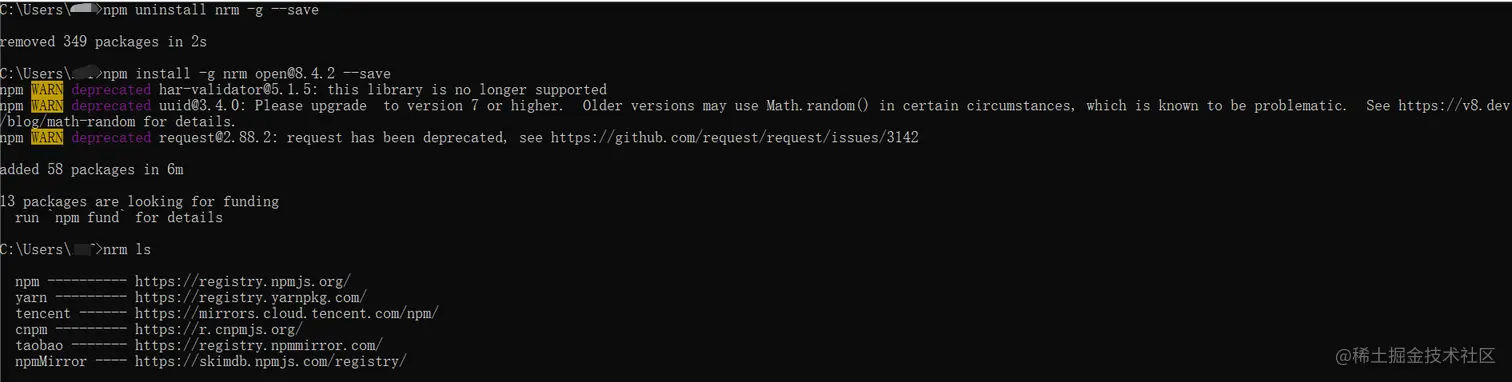The height and width of the screenshot is (382, 1512).
Task: Click the 'run `npm fund` for details' text
Action: (x=119, y=217)
